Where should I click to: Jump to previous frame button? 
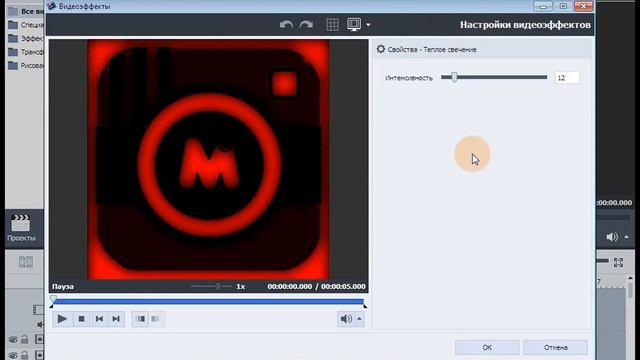click(99, 319)
